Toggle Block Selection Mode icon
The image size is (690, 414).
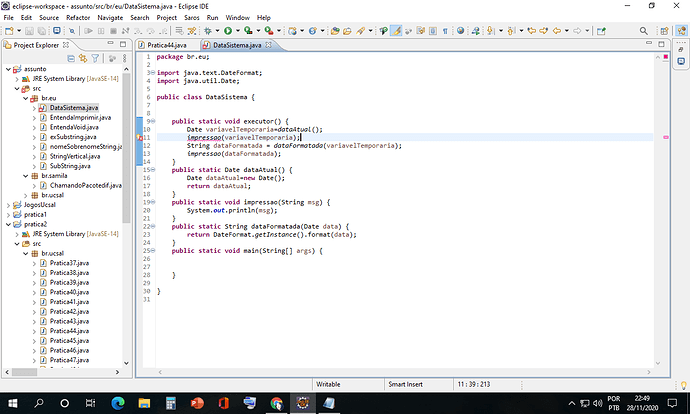pyautogui.click(x=433, y=31)
